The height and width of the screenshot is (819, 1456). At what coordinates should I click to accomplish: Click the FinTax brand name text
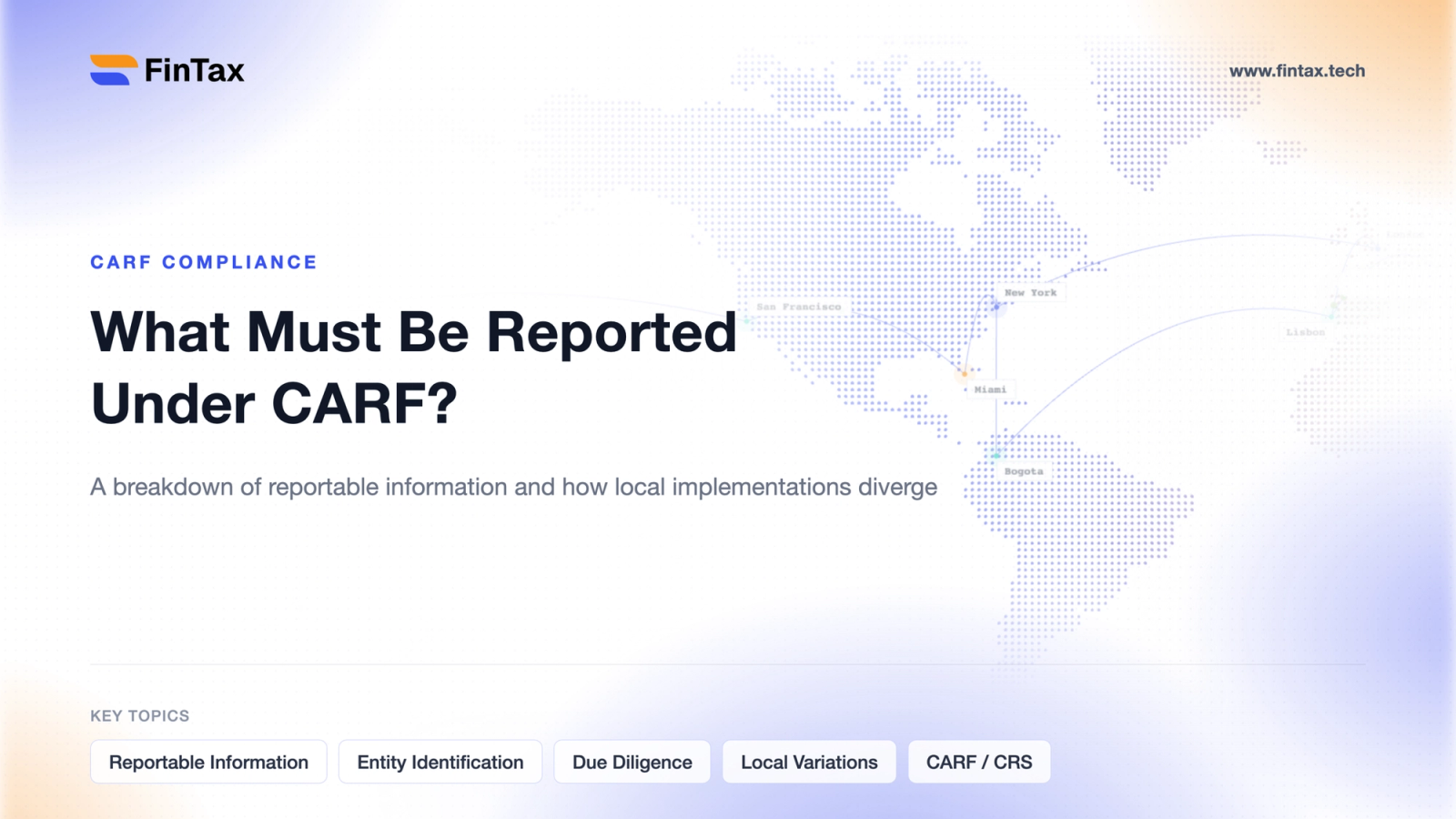point(194,70)
